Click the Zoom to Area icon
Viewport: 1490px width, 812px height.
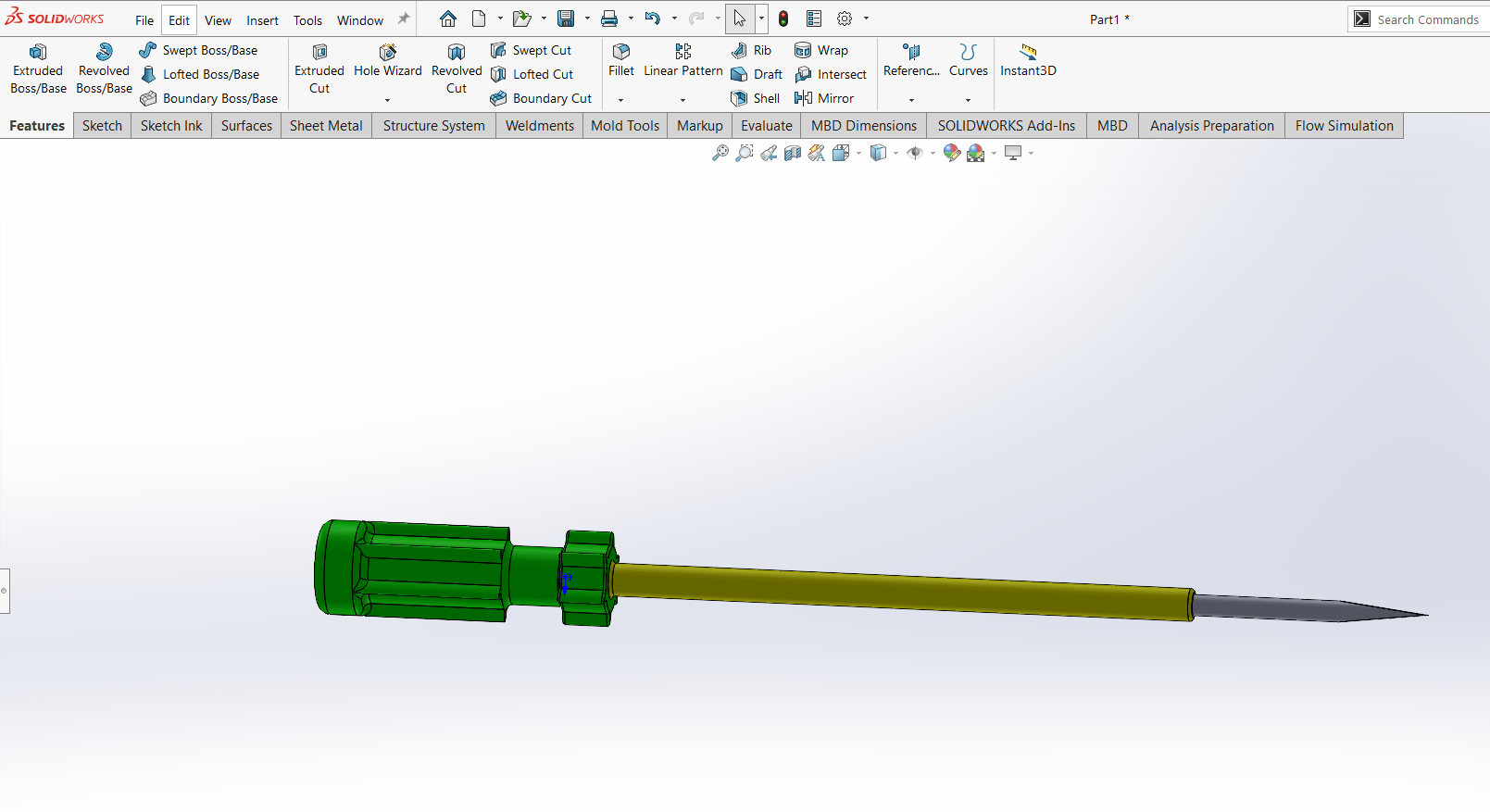tap(744, 153)
